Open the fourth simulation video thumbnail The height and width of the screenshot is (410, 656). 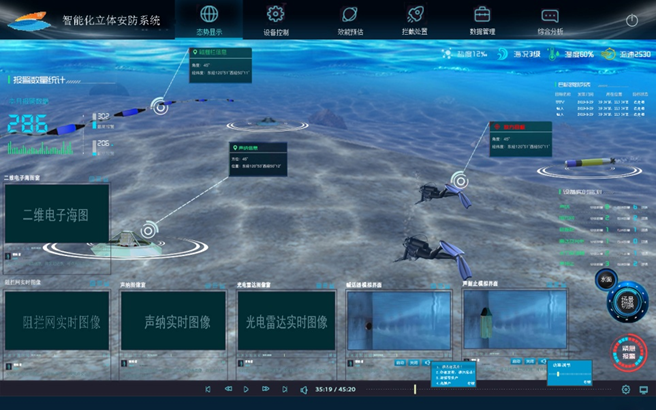point(399,320)
